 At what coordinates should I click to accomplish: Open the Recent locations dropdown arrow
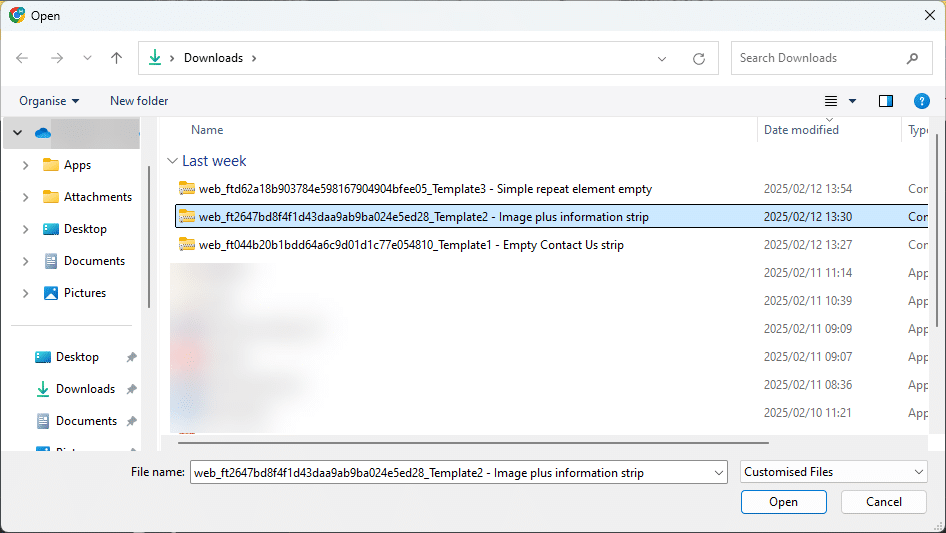pyautogui.click(x=85, y=58)
